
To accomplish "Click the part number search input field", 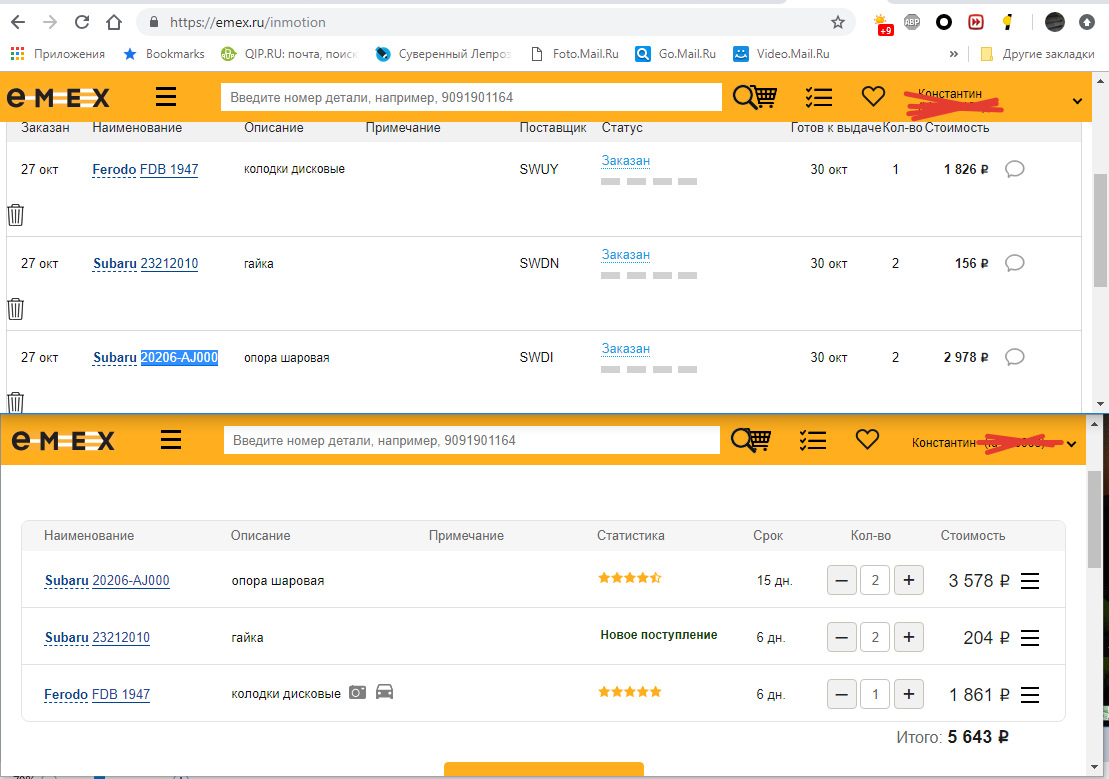I will coord(470,96).
